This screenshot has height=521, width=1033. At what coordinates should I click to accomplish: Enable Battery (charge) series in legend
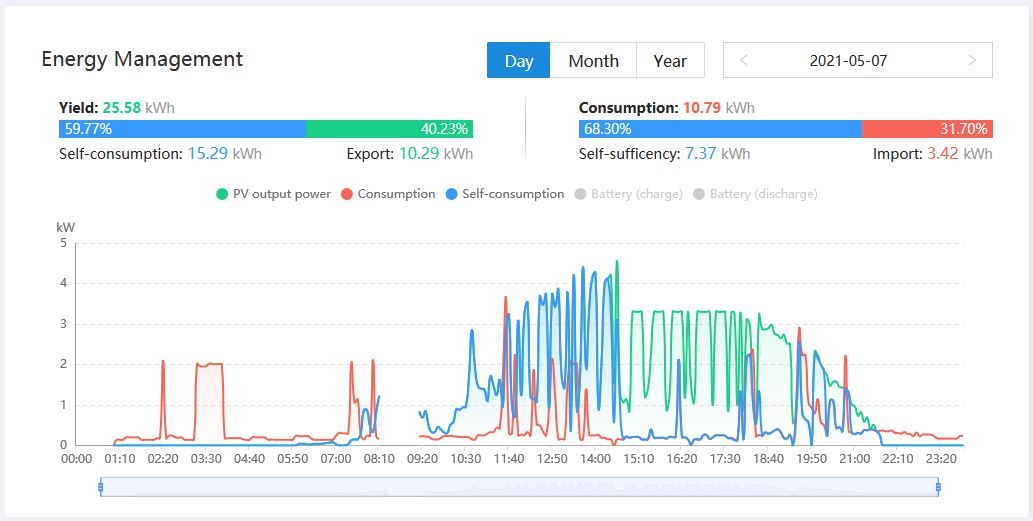tap(628, 194)
